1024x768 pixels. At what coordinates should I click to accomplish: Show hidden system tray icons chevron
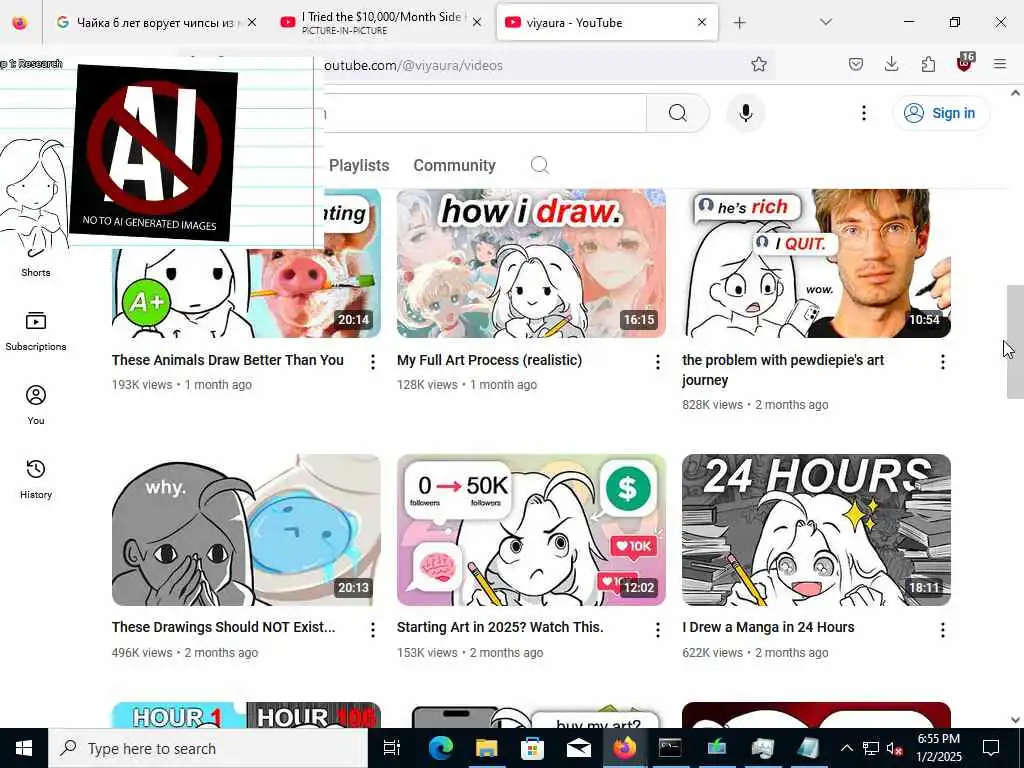click(x=846, y=748)
